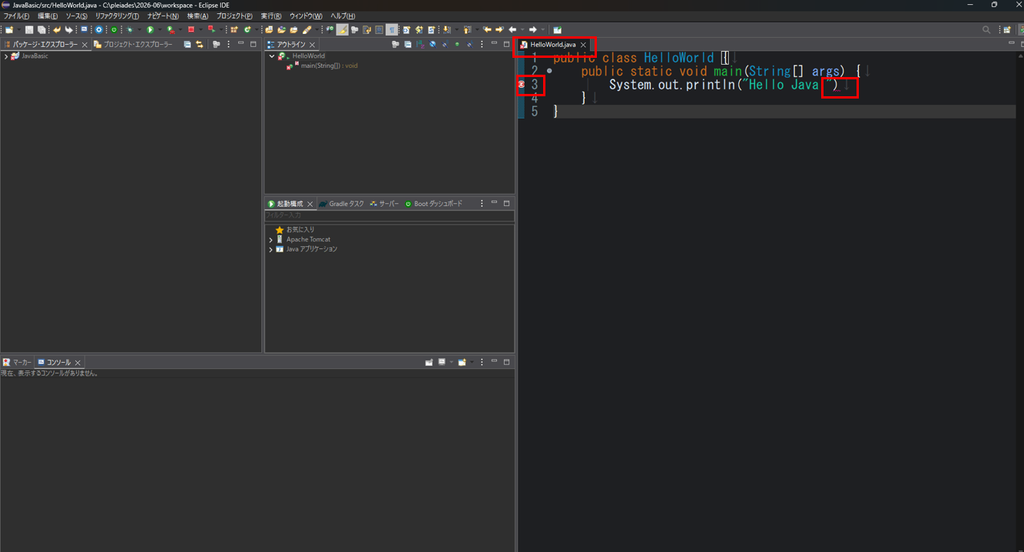Screen dimensions: 1024x552
Task: Select the Launch Configurations tab
Action: (x=289, y=204)
